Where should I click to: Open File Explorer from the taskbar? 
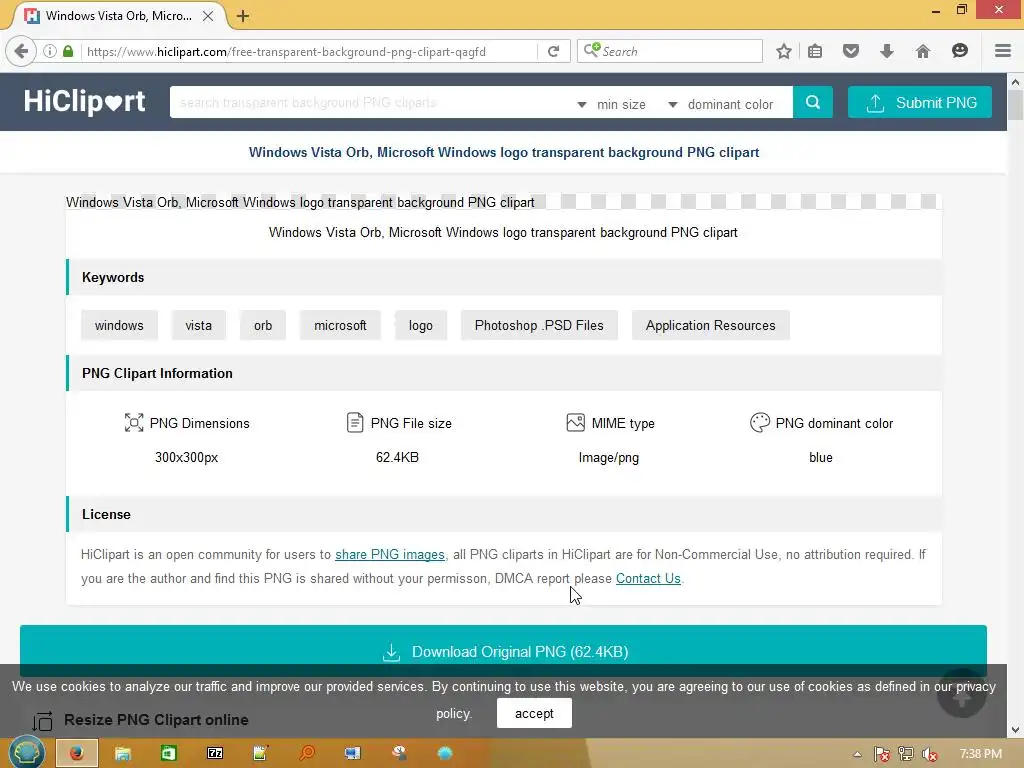[x=123, y=754]
